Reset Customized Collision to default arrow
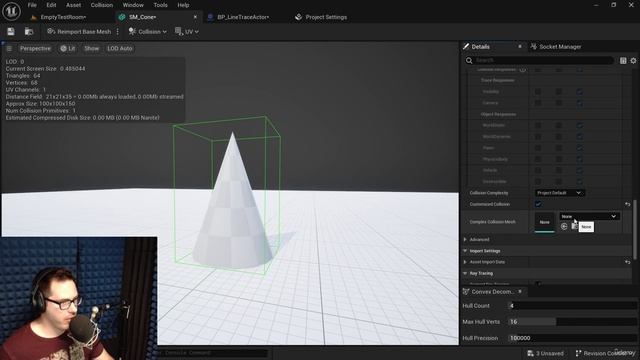 pos(627,204)
